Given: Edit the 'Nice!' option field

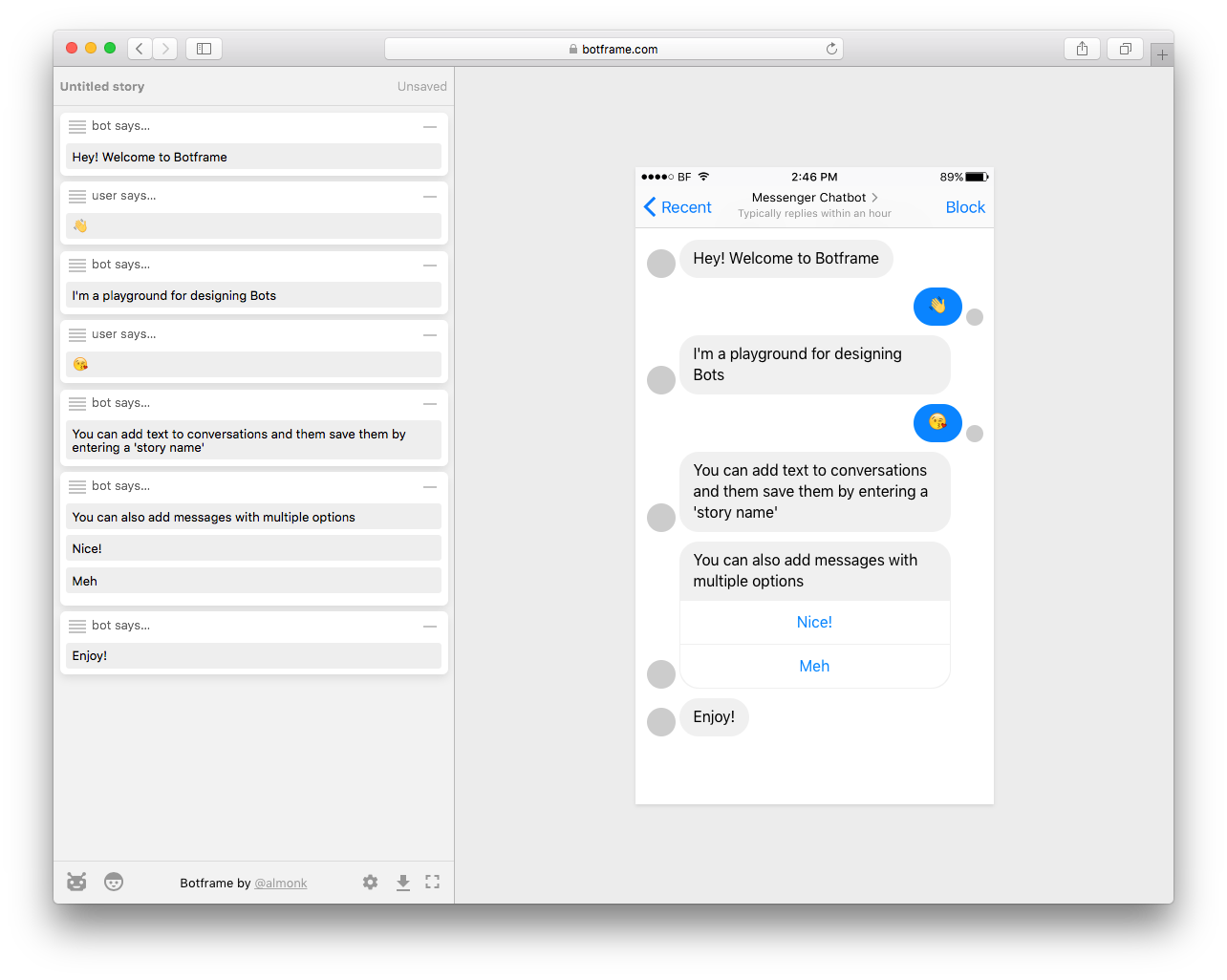Looking at the screenshot, I should coord(254,548).
